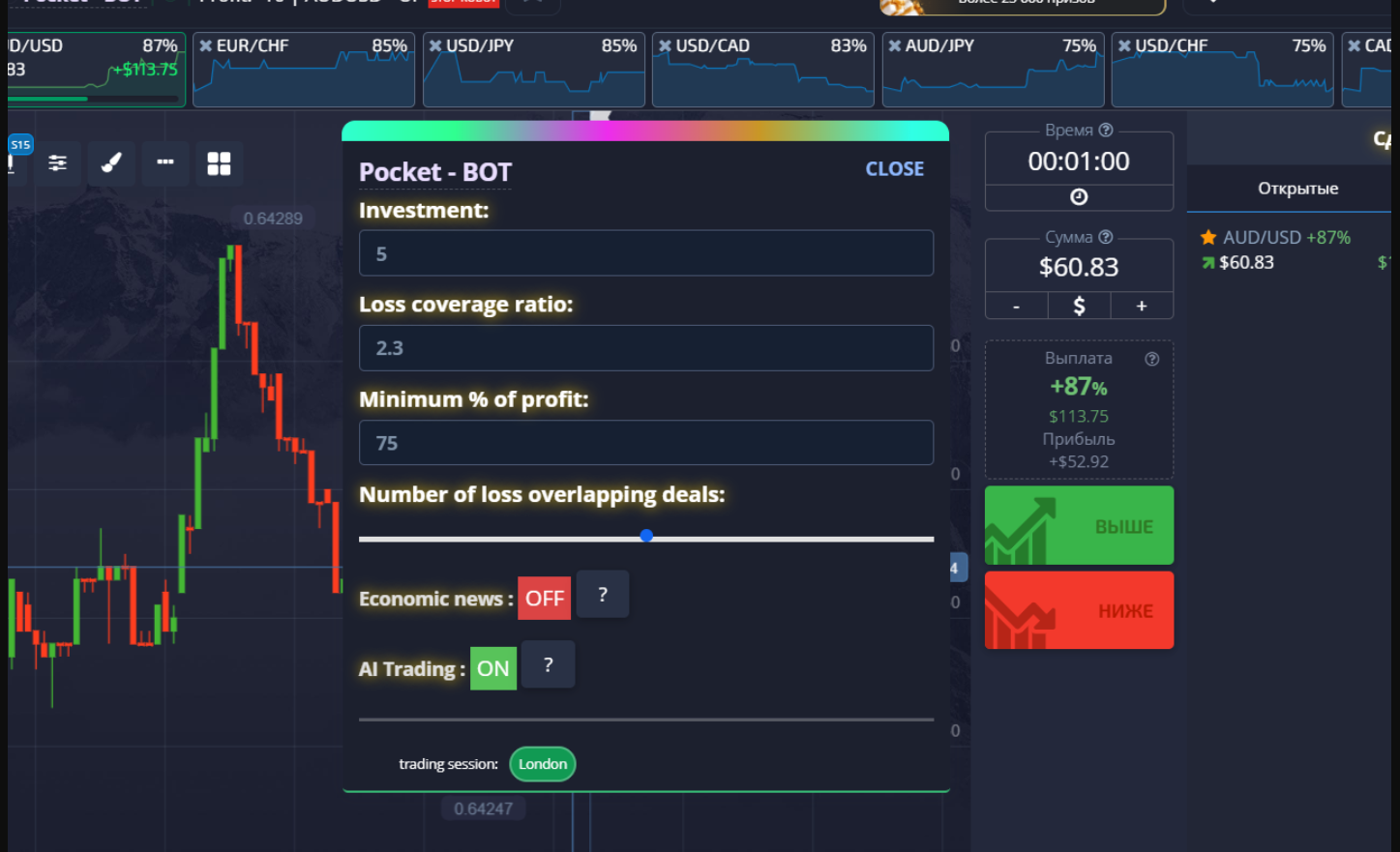Click the +87% payout percentage
This screenshot has width=1400, height=852.
(1079, 387)
